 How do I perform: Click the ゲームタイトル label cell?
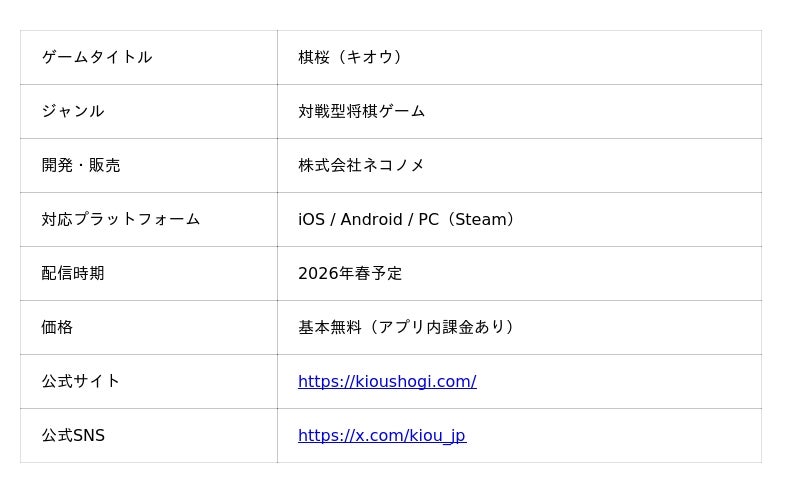(97, 57)
